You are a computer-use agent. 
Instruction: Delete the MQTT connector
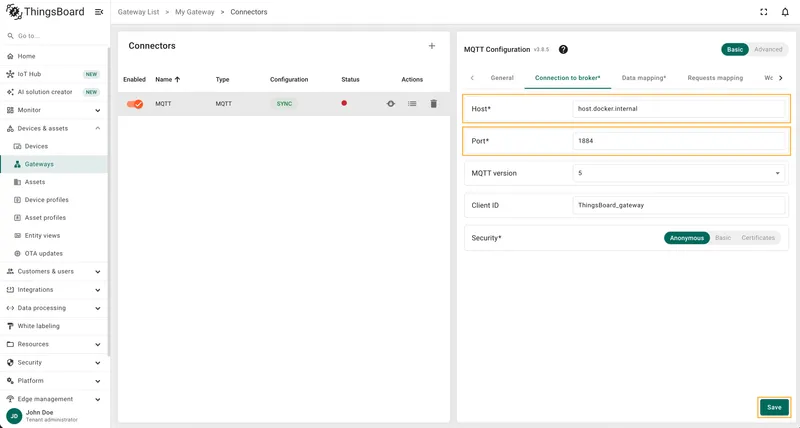(x=433, y=104)
